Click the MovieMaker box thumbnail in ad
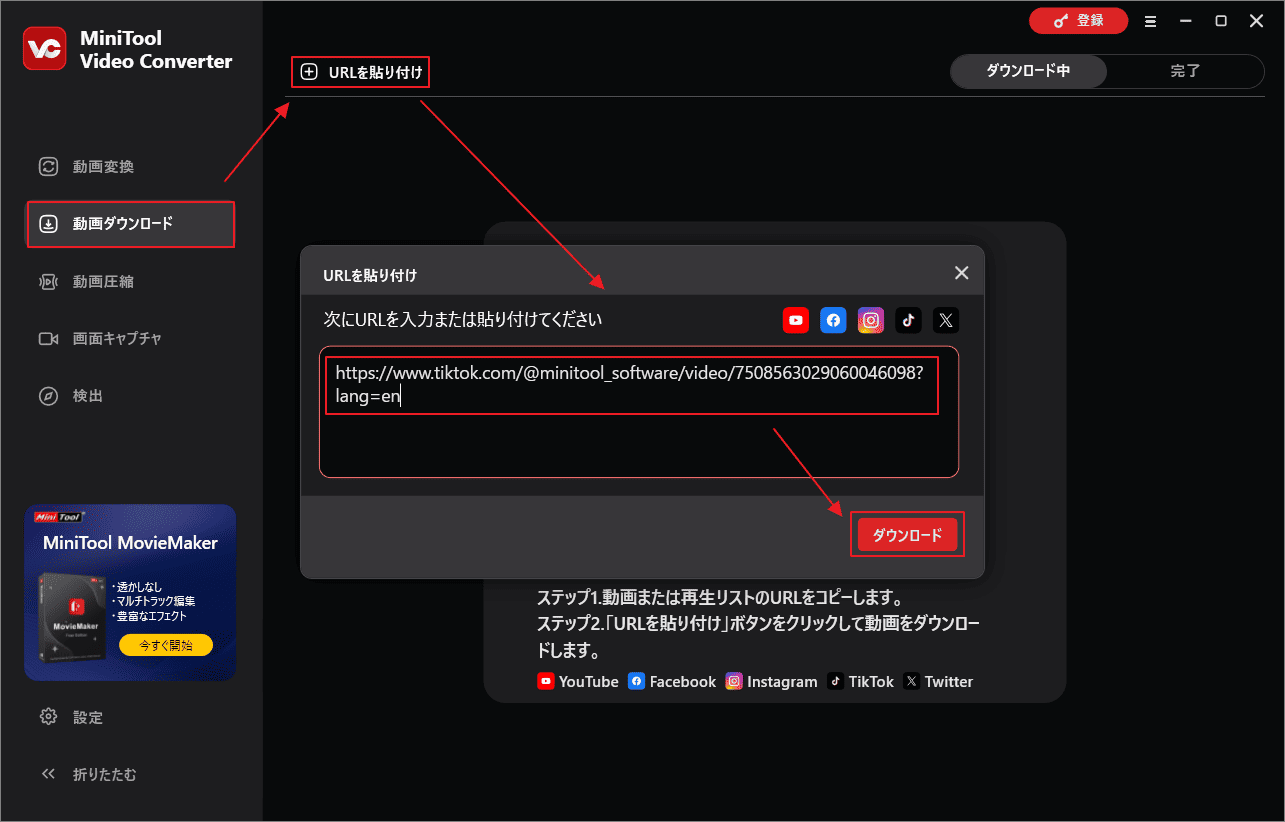The width and height of the screenshot is (1285, 822). click(73, 620)
